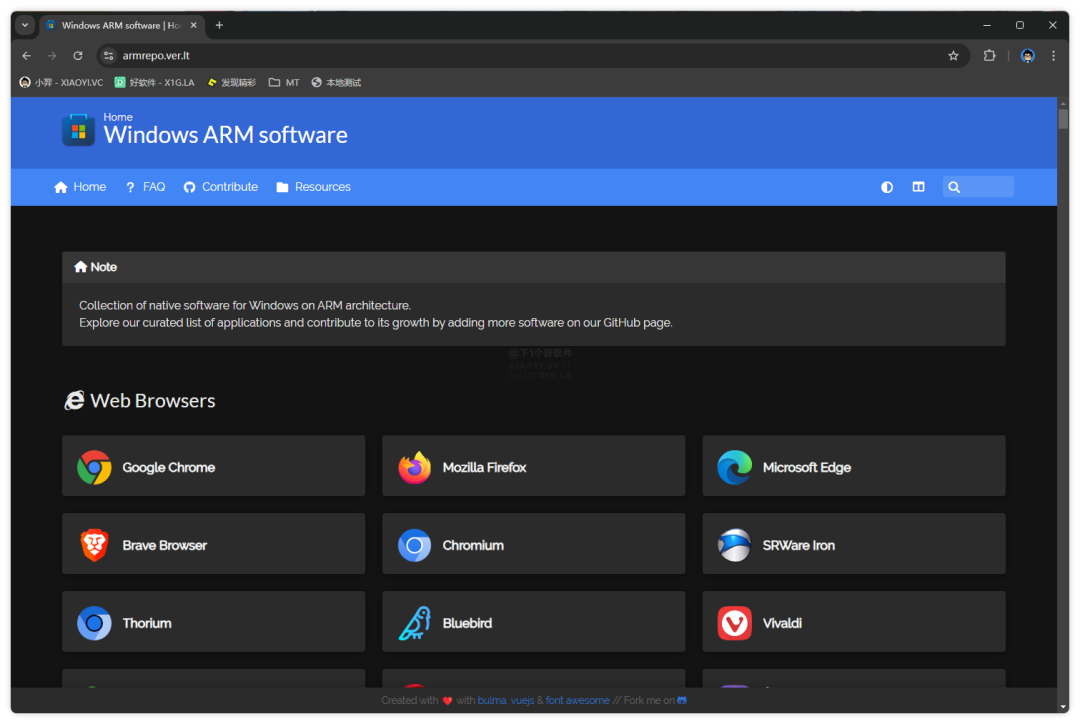
Task: Select the Thorium browser icon
Action: coord(95,623)
